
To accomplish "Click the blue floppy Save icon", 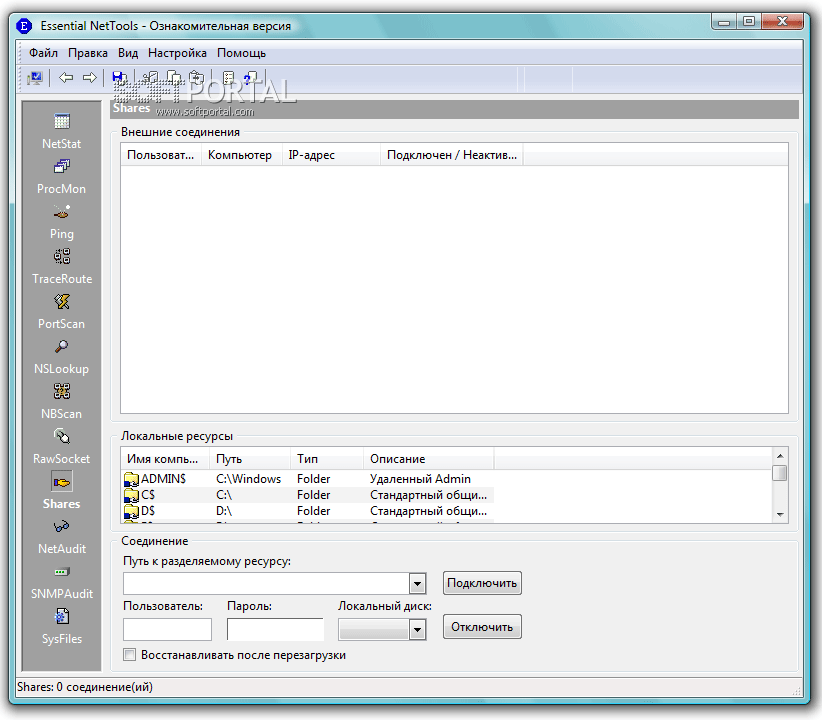I will point(119,78).
